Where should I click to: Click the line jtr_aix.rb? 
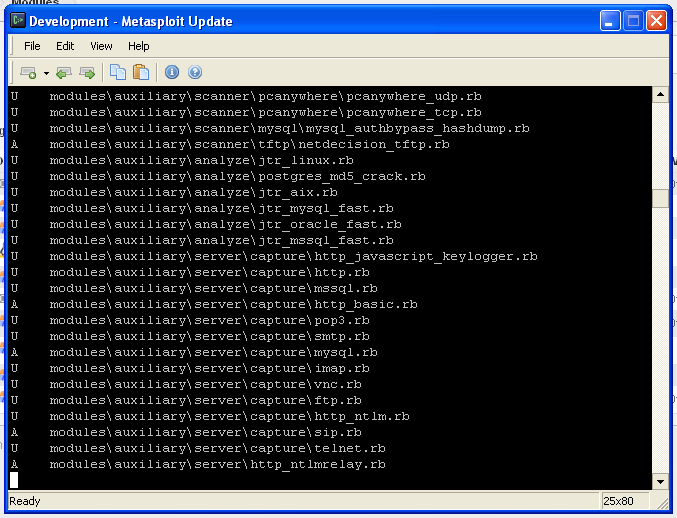[x=174, y=192]
